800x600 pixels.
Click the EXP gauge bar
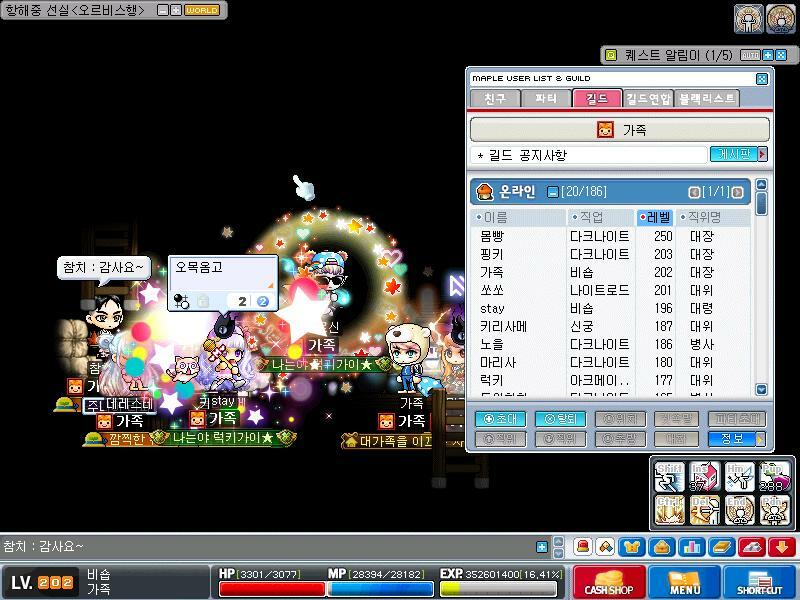tap(497, 588)
